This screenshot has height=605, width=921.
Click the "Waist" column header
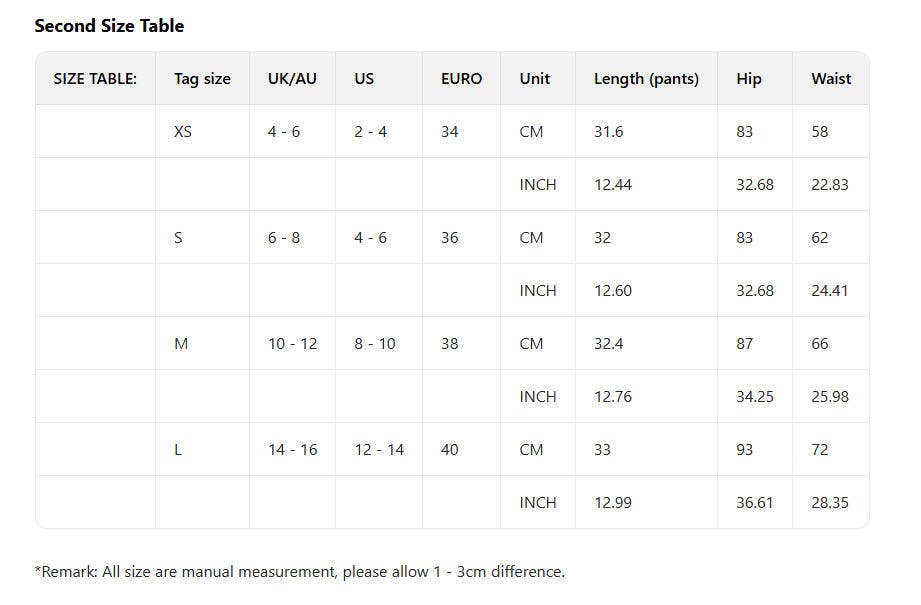[x=831, y=79]
